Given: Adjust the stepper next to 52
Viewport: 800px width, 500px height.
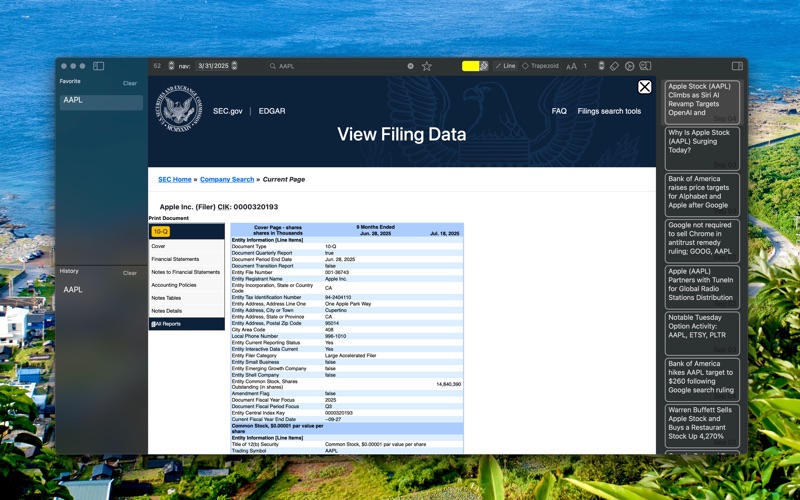Looking at the screenshot, I should (x=171, y=66).
